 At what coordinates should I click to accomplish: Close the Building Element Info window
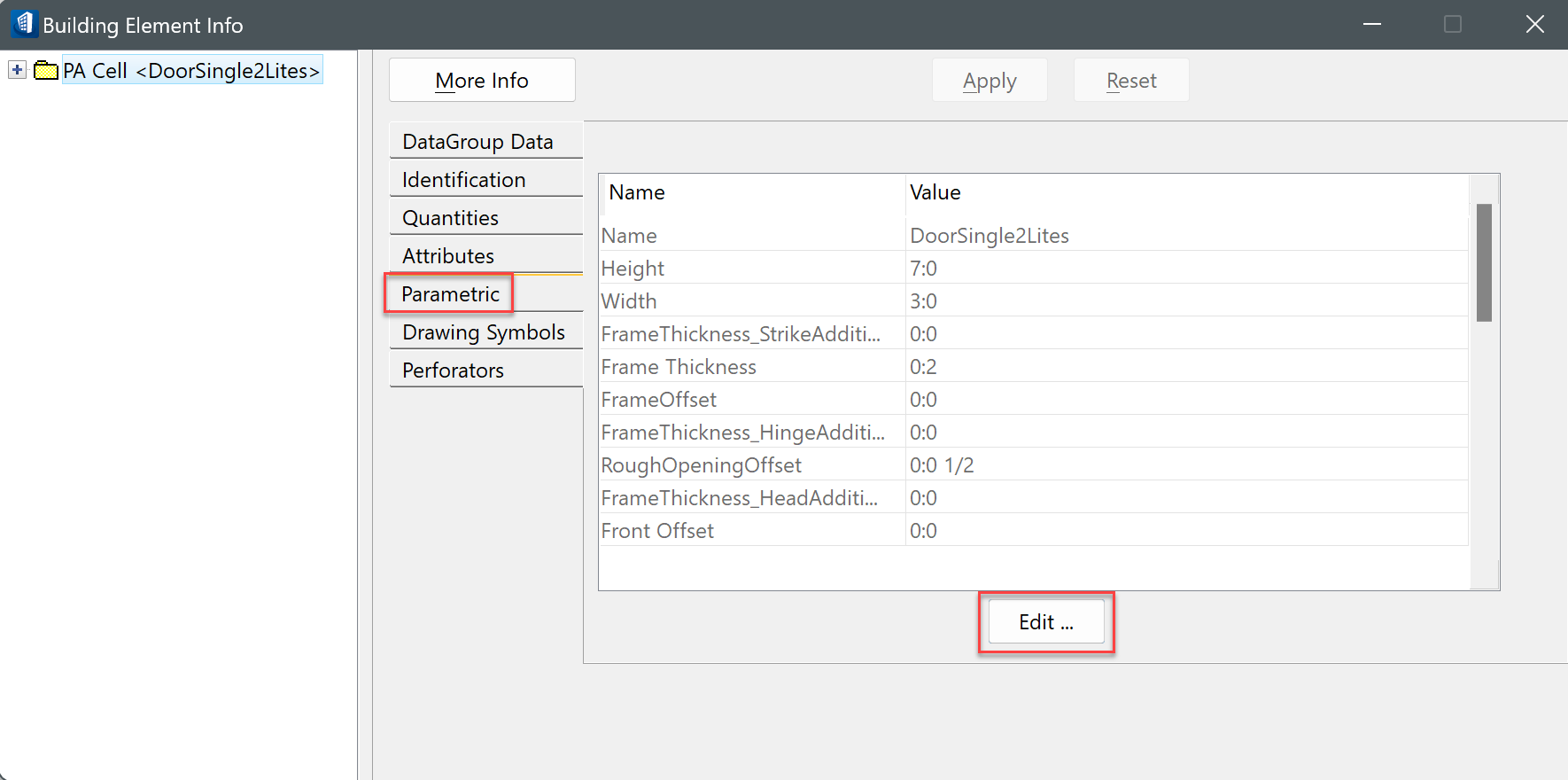1535,25
